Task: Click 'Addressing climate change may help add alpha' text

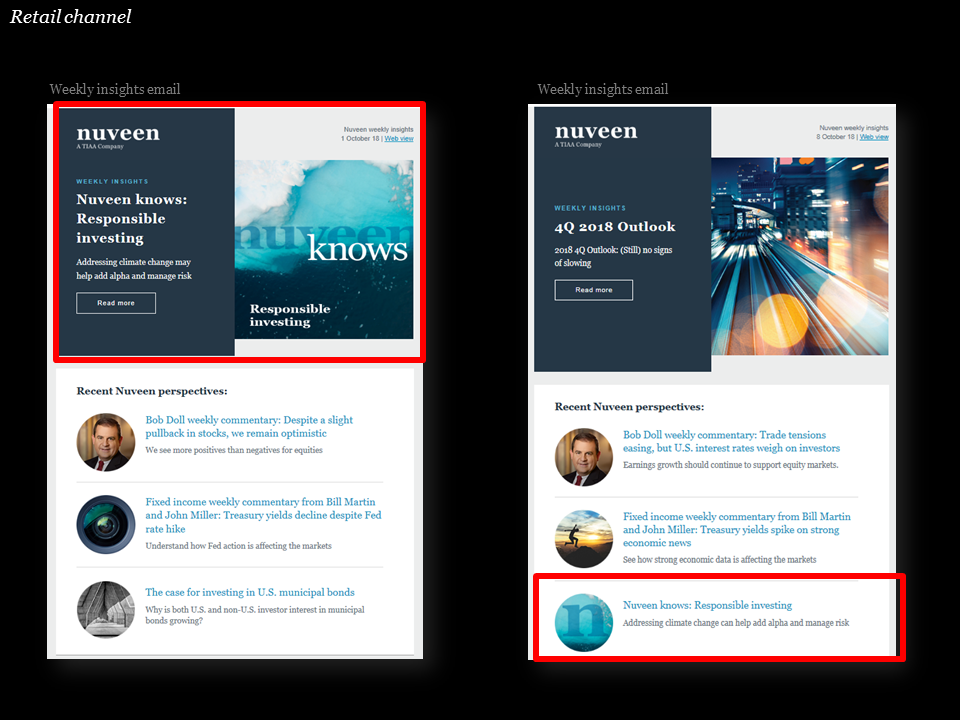Action: point(134,269)
